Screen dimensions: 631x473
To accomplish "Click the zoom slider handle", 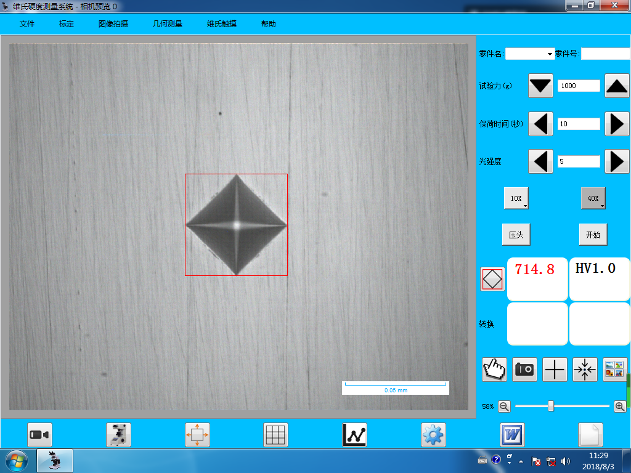I will (x=551, y=405).
